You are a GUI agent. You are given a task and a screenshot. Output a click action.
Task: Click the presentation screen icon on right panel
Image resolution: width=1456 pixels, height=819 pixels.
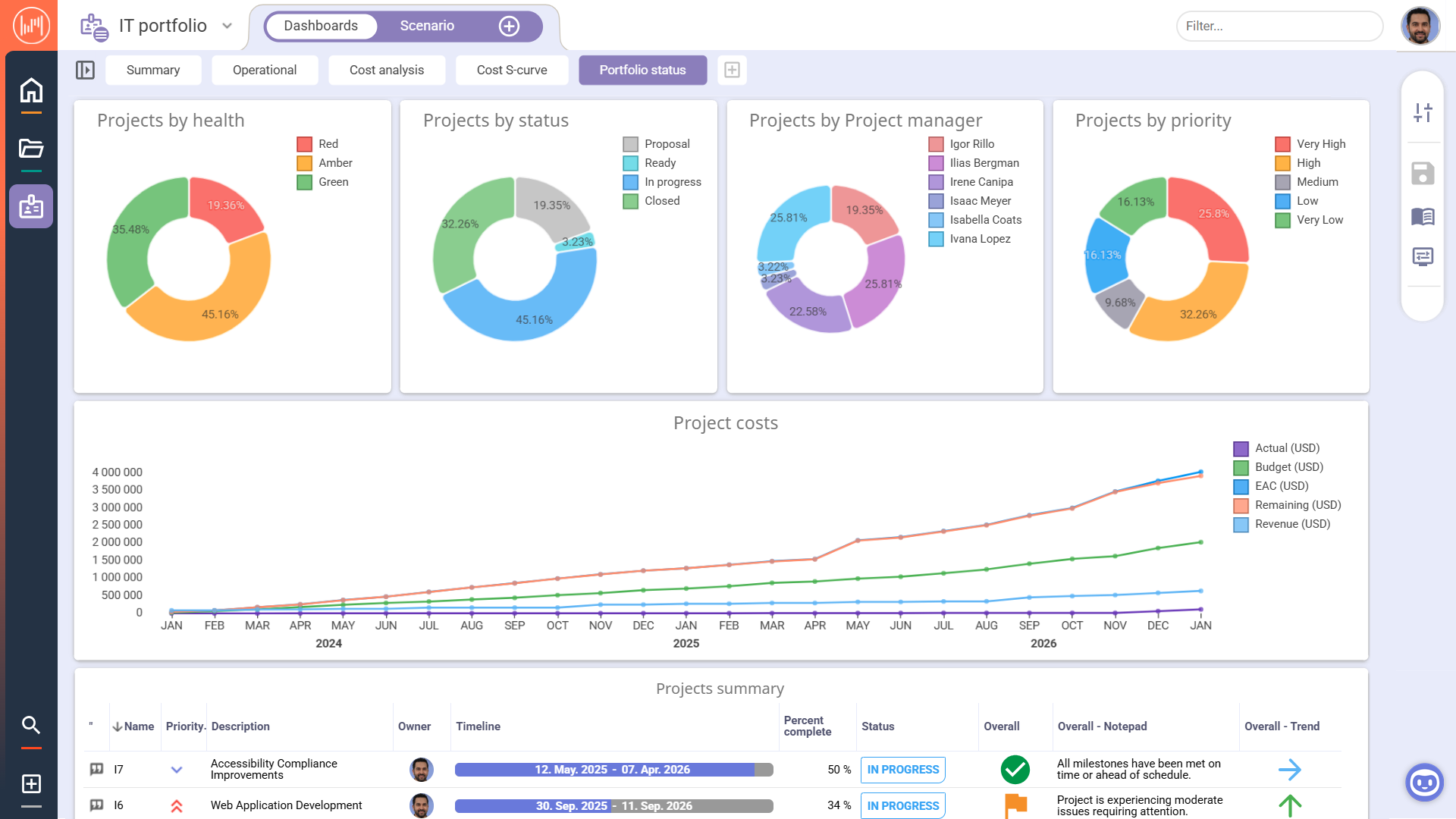[x=1423, y=256]
